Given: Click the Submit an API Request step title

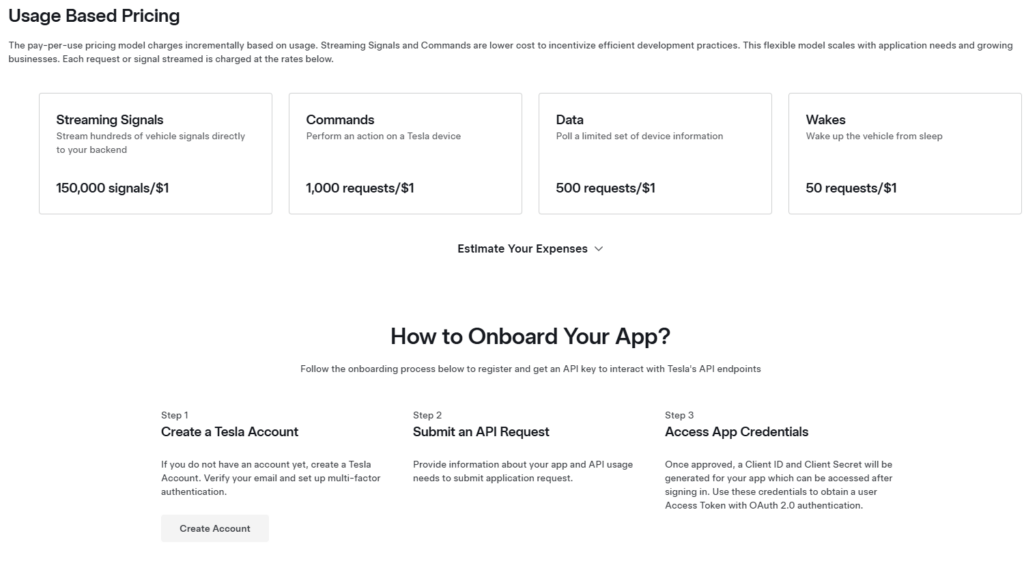Looking at the screenshot, I should click(x=481, y=432).
